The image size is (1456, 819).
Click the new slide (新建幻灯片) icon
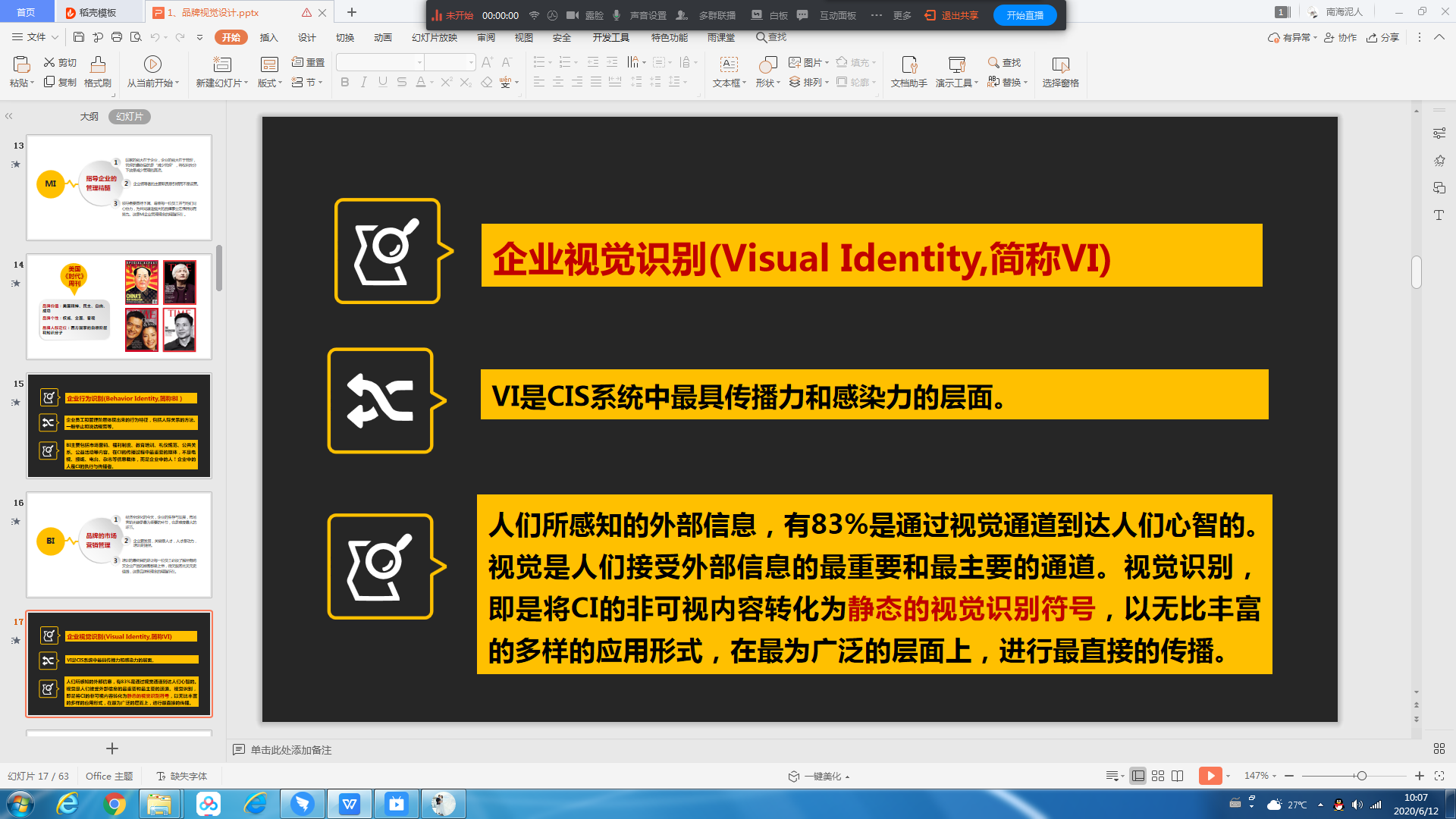pyautogui.click(x=221, y=64)
